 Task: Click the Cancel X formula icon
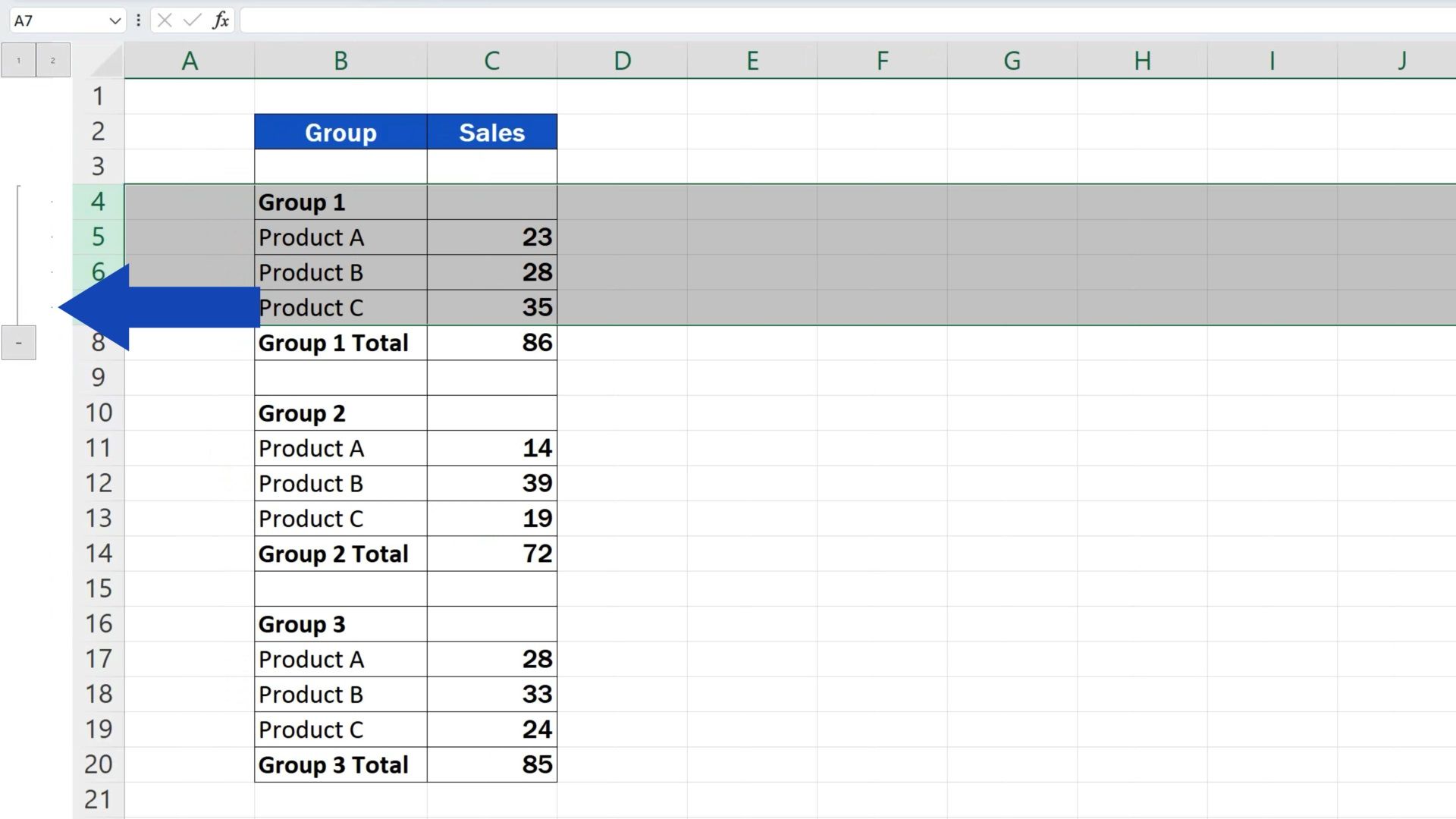(x=165, y=20)
